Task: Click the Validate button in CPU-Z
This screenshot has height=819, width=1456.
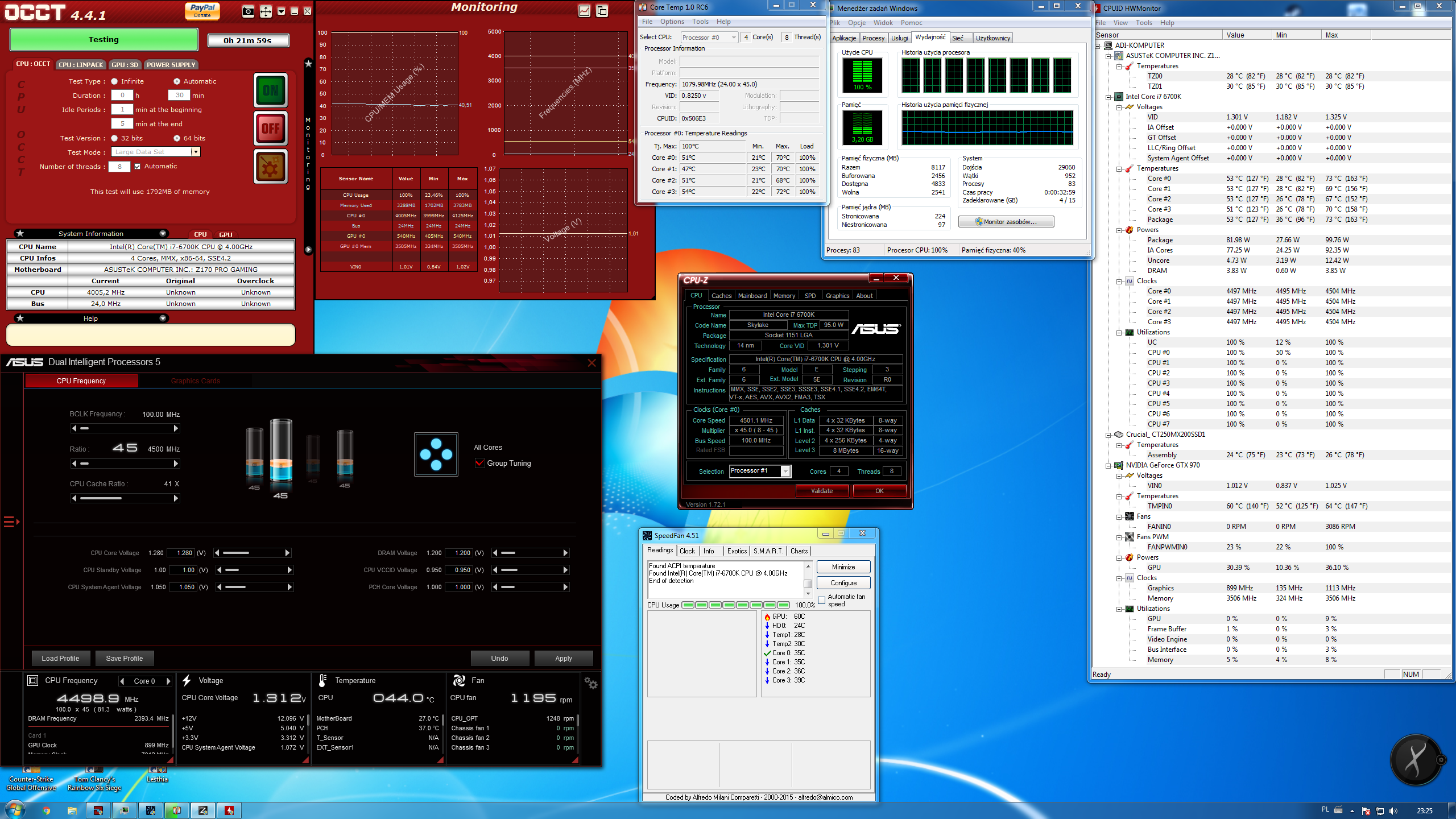Action: pyautogui.click(x=821, y=491)
